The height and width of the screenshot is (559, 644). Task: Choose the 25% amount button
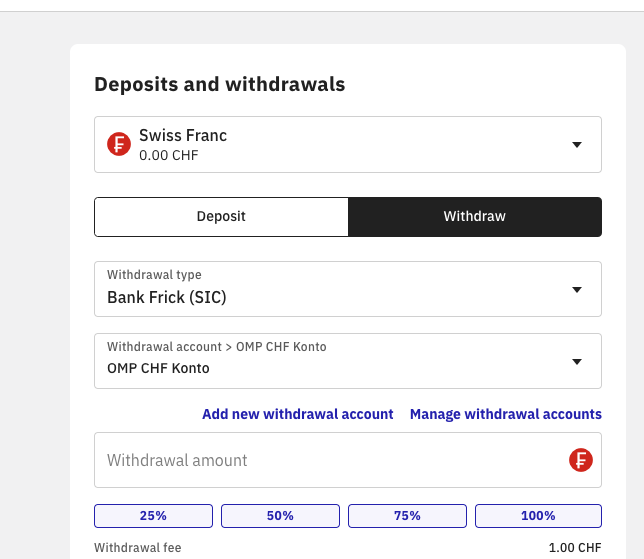[x=153, y=516]
